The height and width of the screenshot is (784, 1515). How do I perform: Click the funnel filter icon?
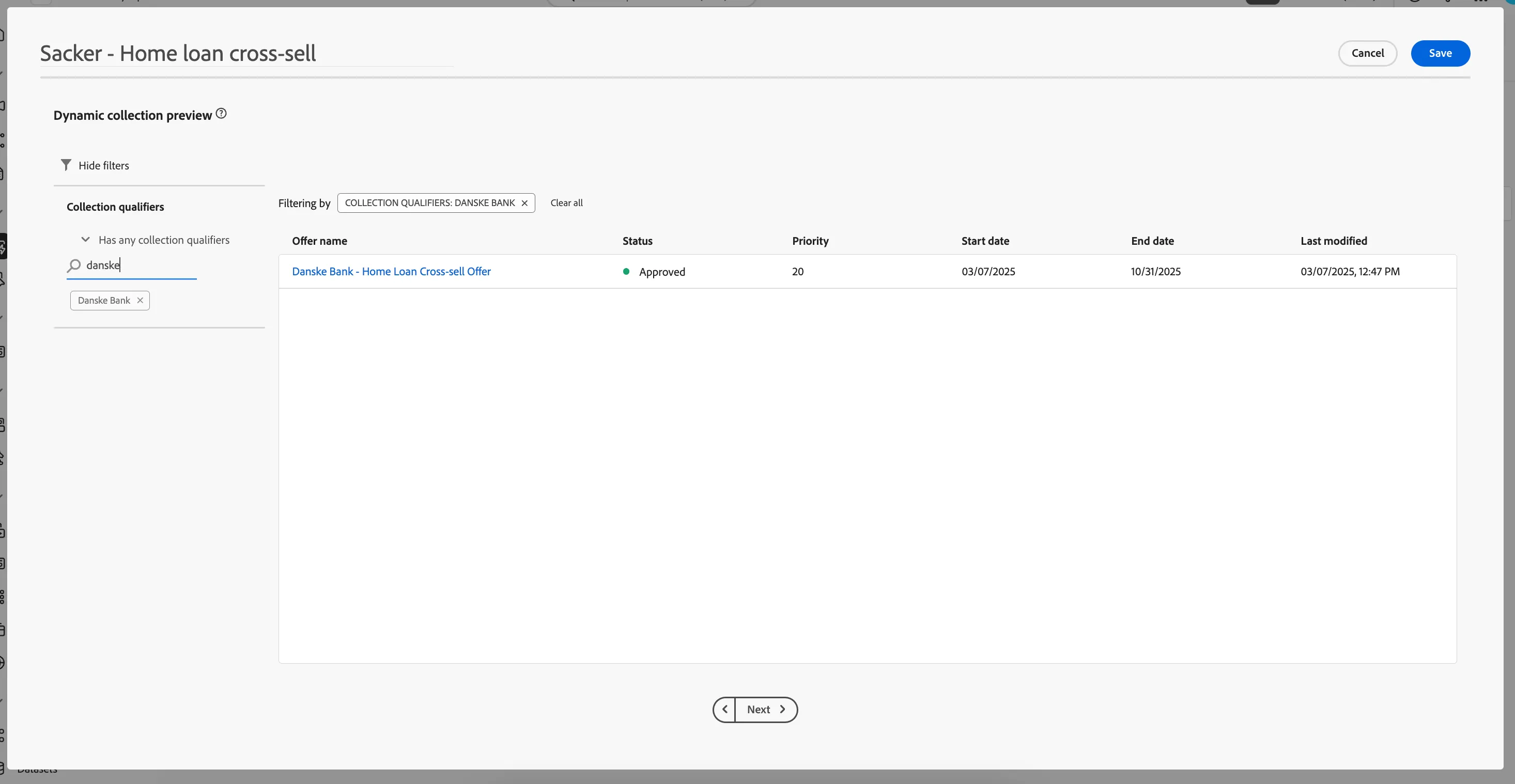(66, 165)
